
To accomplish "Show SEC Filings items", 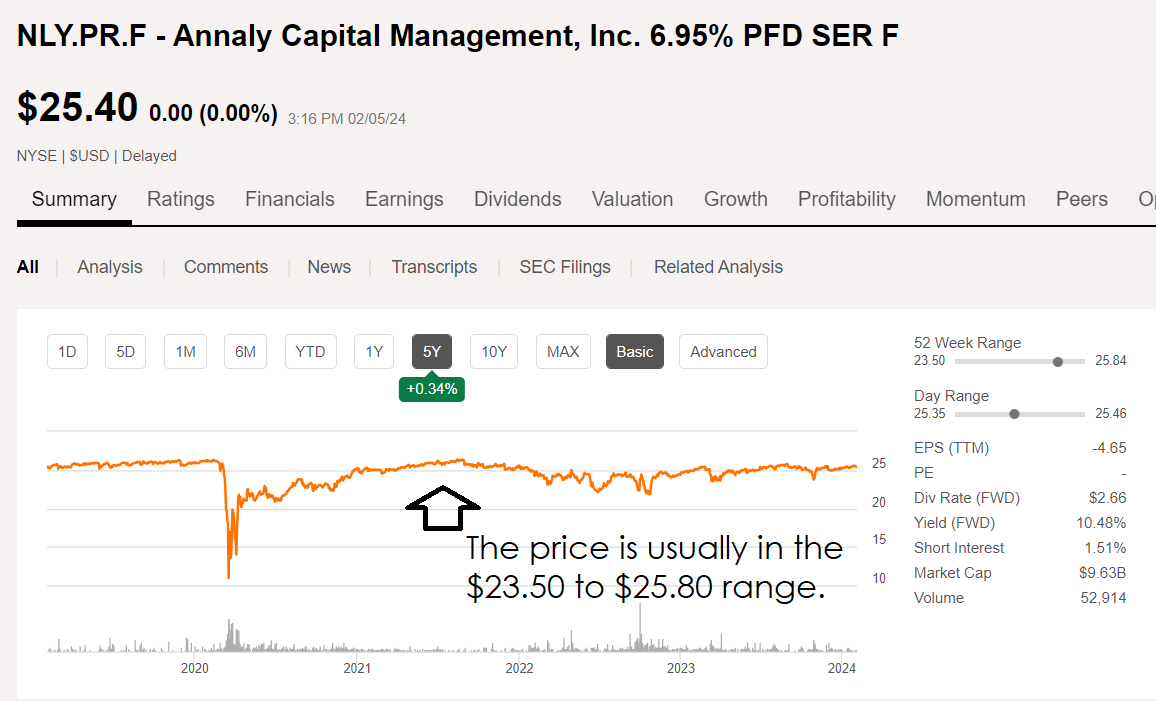I will click(565, 267).
